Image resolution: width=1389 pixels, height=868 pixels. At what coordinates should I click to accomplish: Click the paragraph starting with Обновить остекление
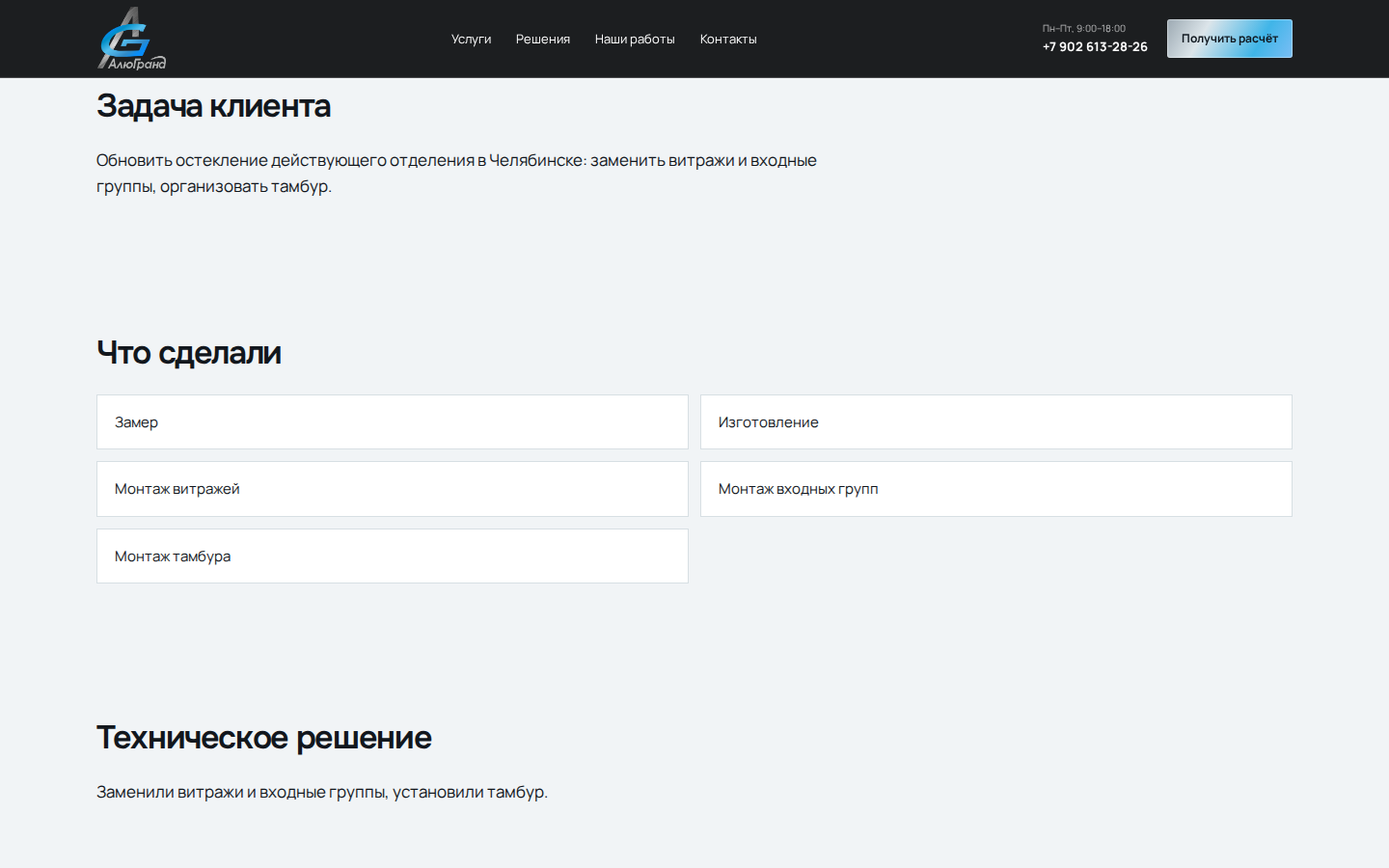tap(456, 174)
